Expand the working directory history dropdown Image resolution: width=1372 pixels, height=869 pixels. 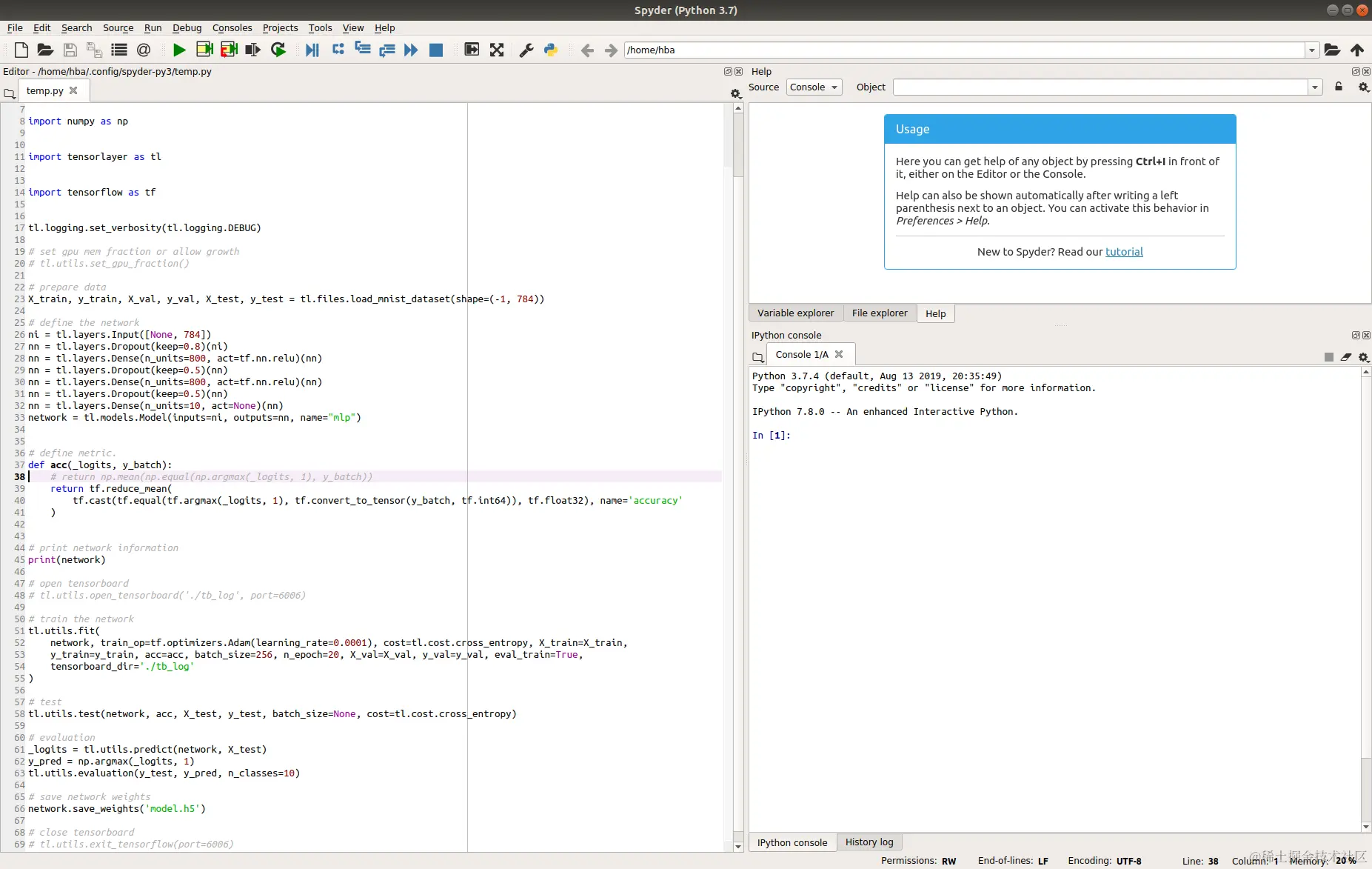(x=1312, y=50)
